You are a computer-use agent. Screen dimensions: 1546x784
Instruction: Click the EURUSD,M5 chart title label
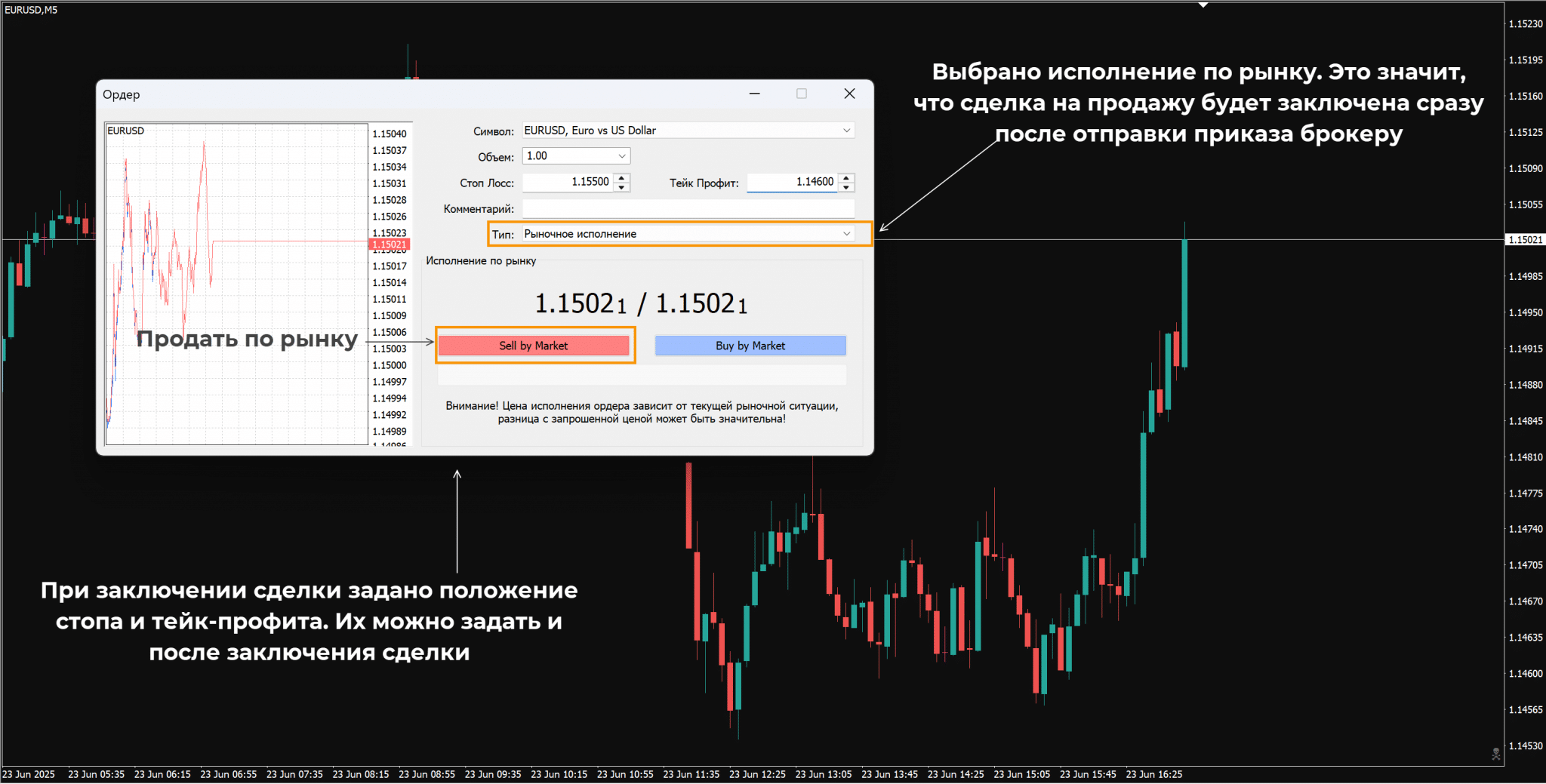[x=31, y=10]
